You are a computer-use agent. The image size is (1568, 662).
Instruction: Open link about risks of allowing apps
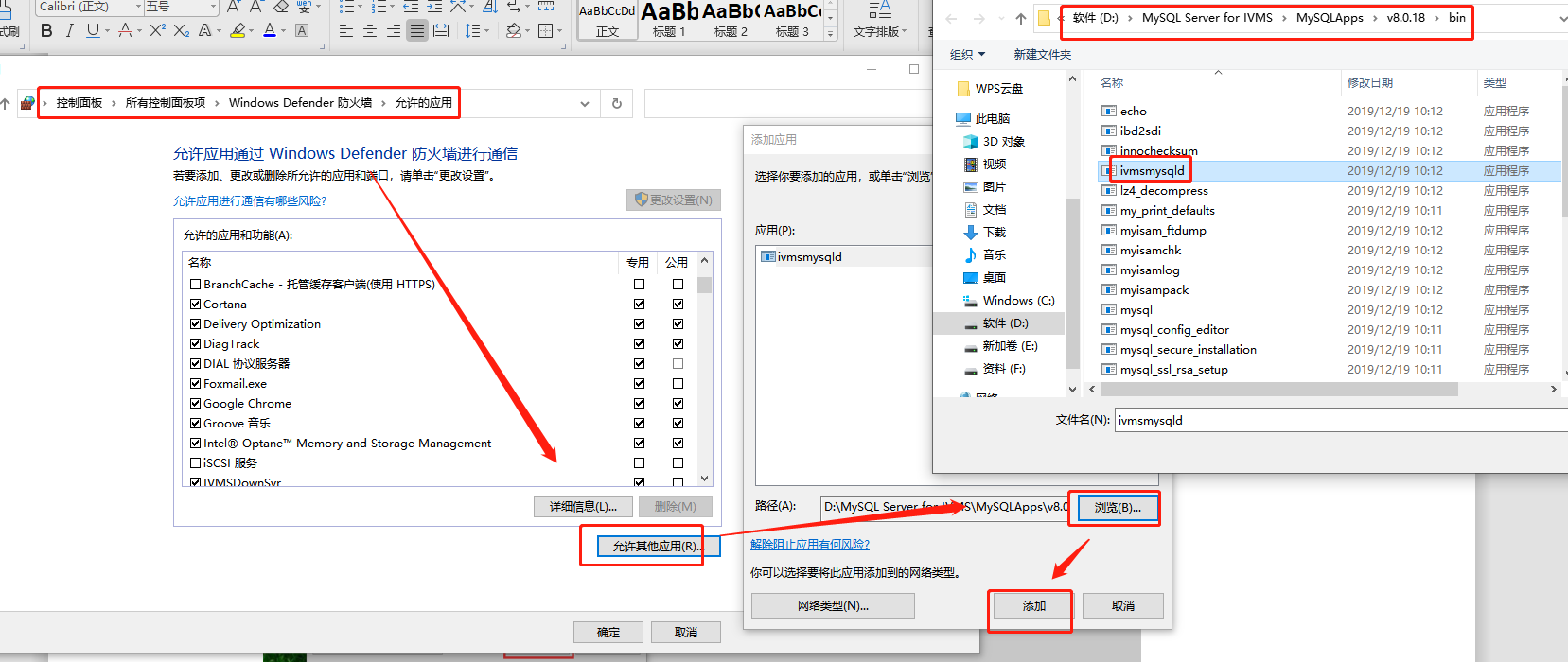pos(250,201)
